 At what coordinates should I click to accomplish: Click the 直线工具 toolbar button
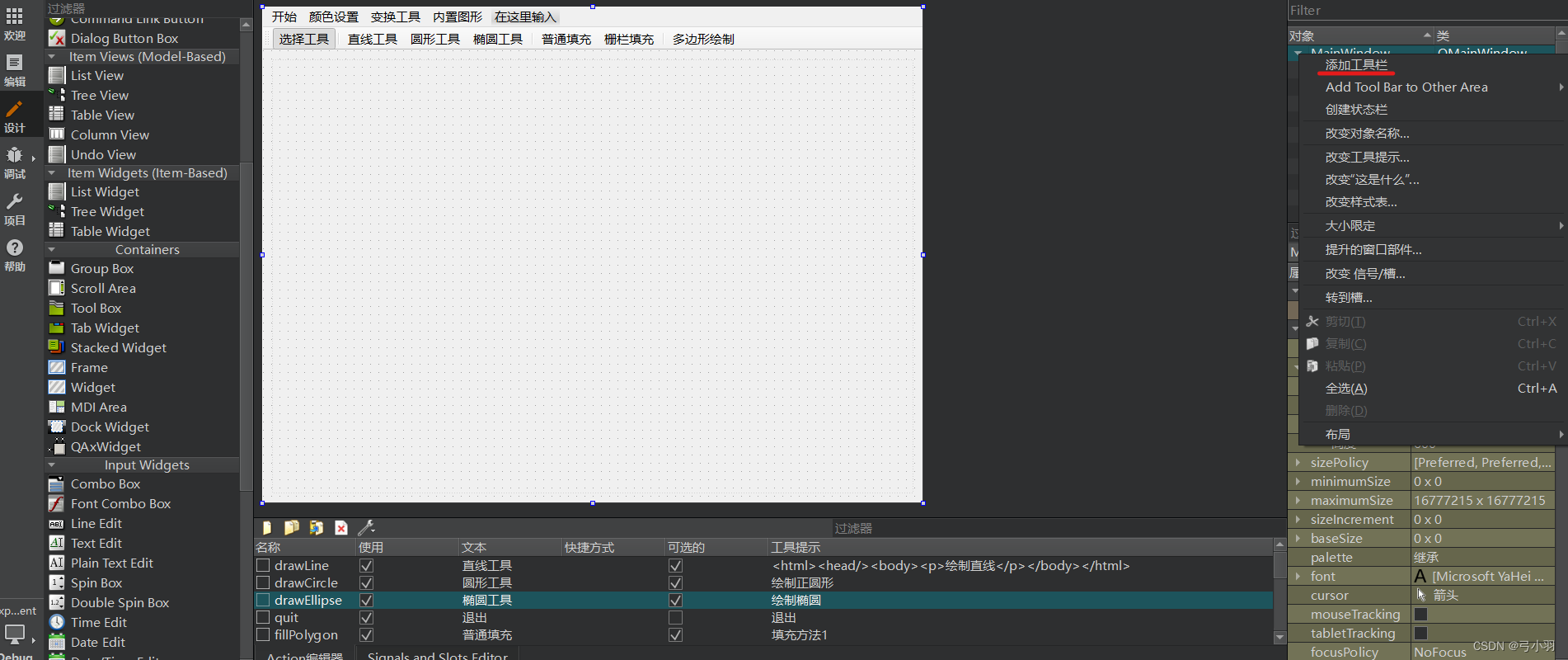pyautogui.click(x=373, y=39)
